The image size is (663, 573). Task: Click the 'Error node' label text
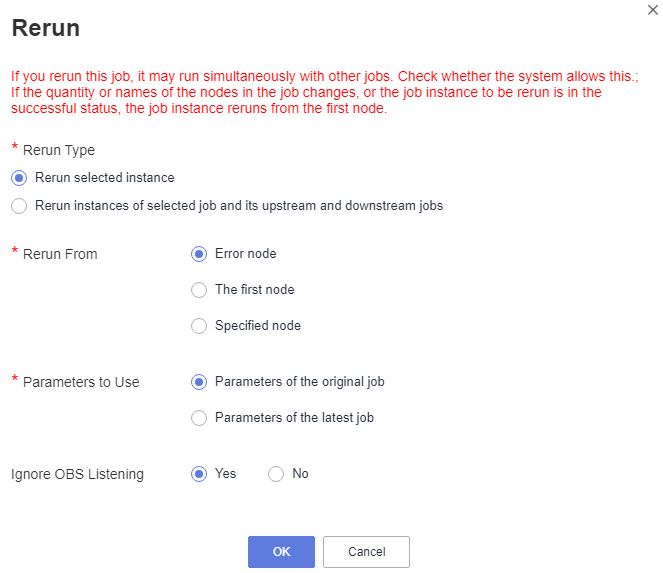pos(246,254)
